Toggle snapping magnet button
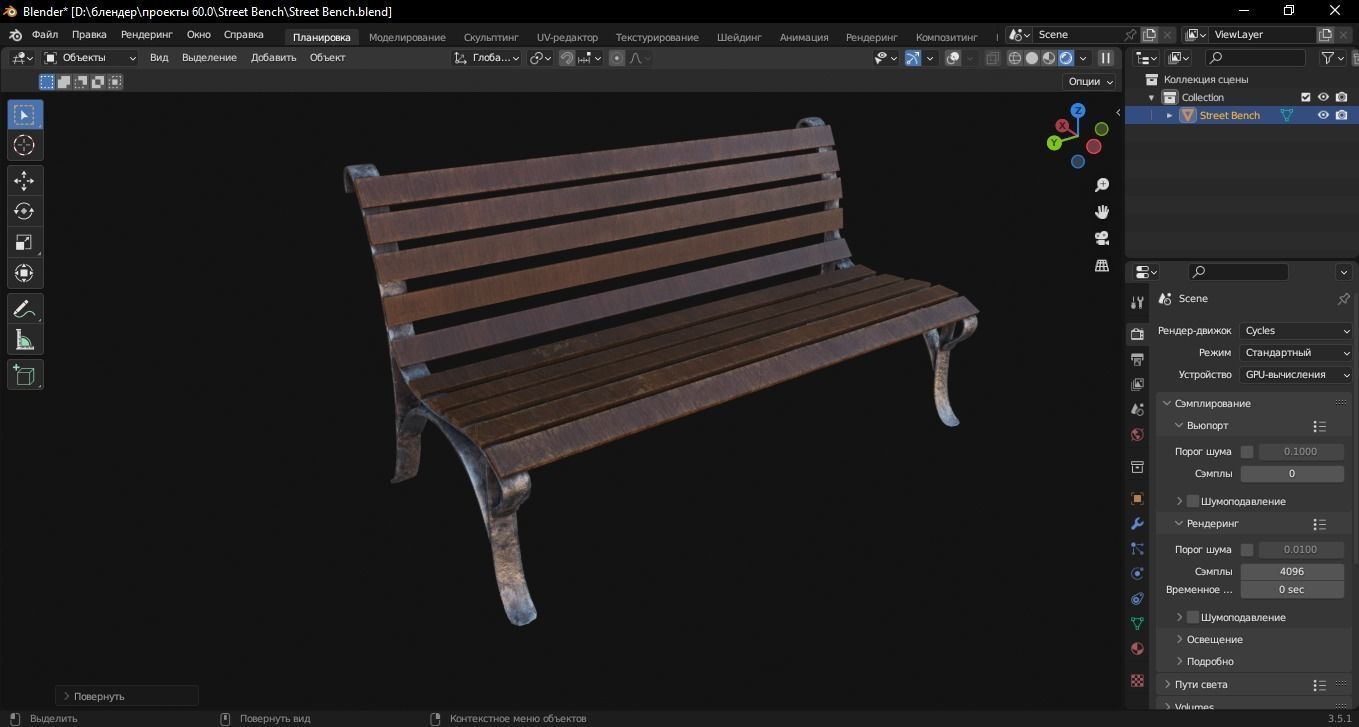 [567, 58]
